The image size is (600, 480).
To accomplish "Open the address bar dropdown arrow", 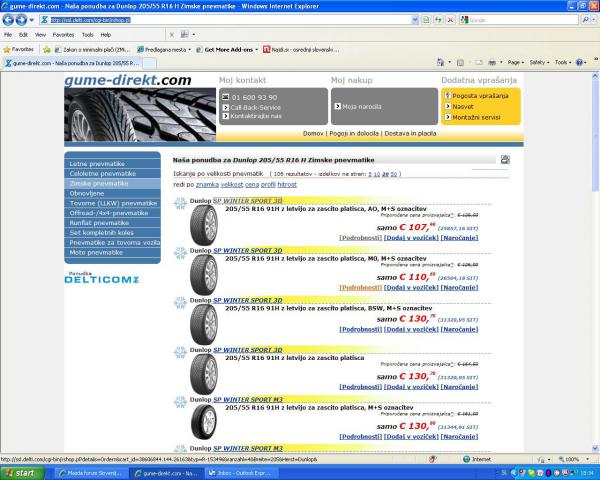I will 415,20.
